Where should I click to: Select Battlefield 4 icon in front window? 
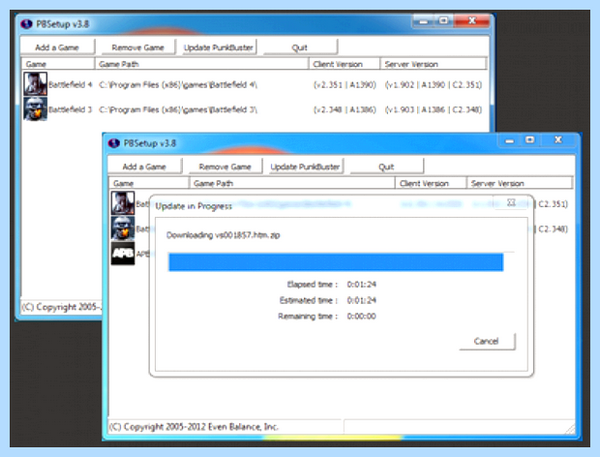click(123, 203)
